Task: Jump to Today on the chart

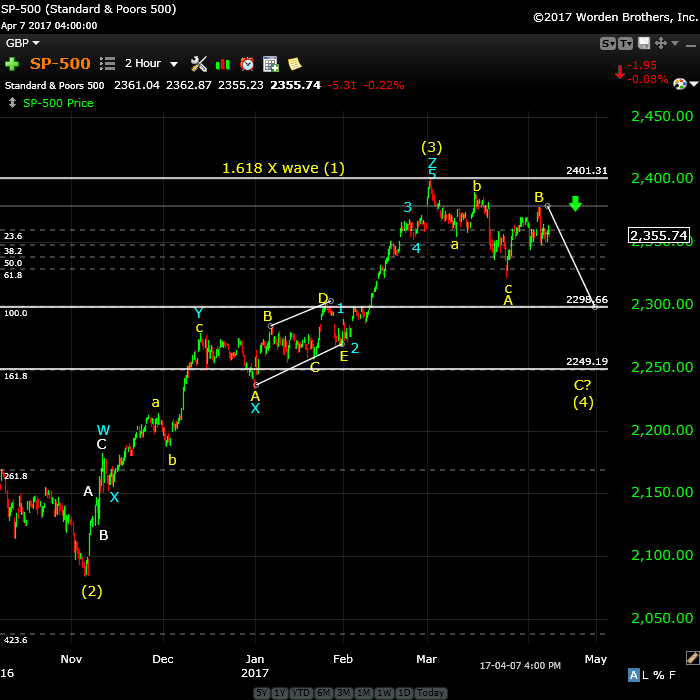Action: point(430,693)
